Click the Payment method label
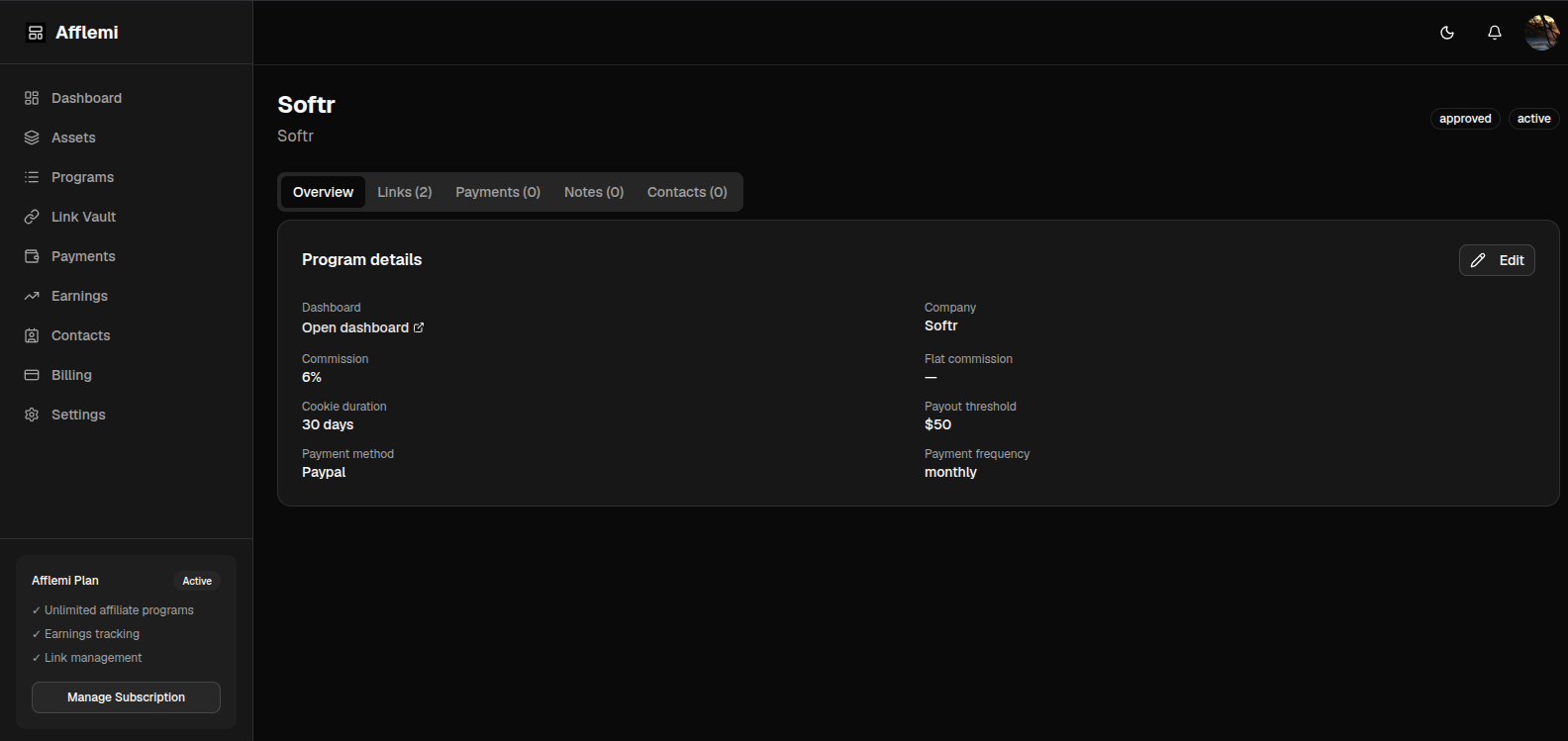 (347, 454)
